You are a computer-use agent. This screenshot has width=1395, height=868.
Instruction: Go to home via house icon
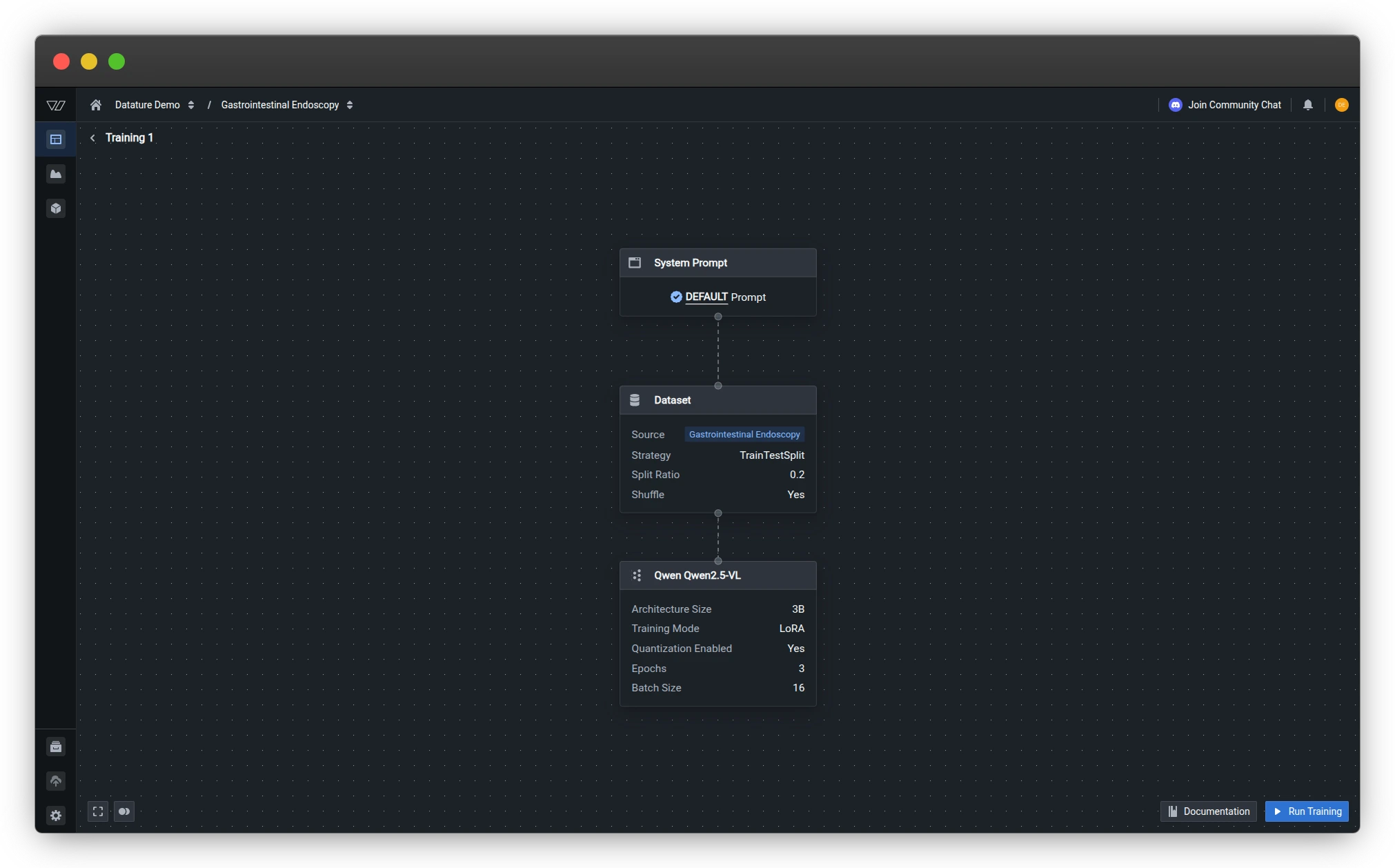(96, 105)
